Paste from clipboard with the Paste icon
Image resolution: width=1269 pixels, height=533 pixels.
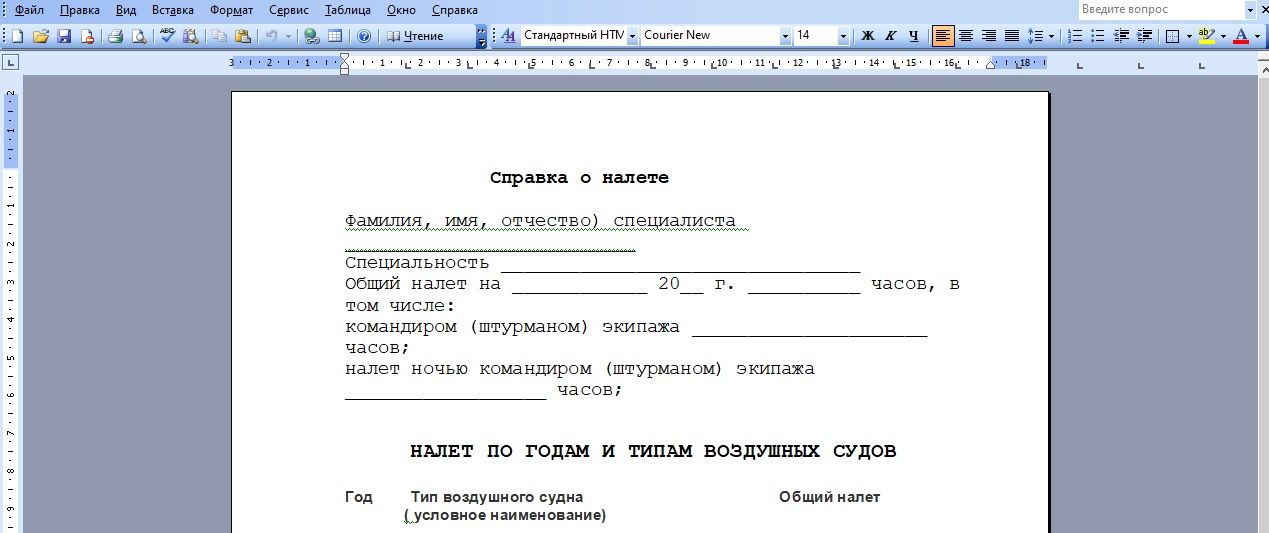pyautogui.click(x=242, y=36)
